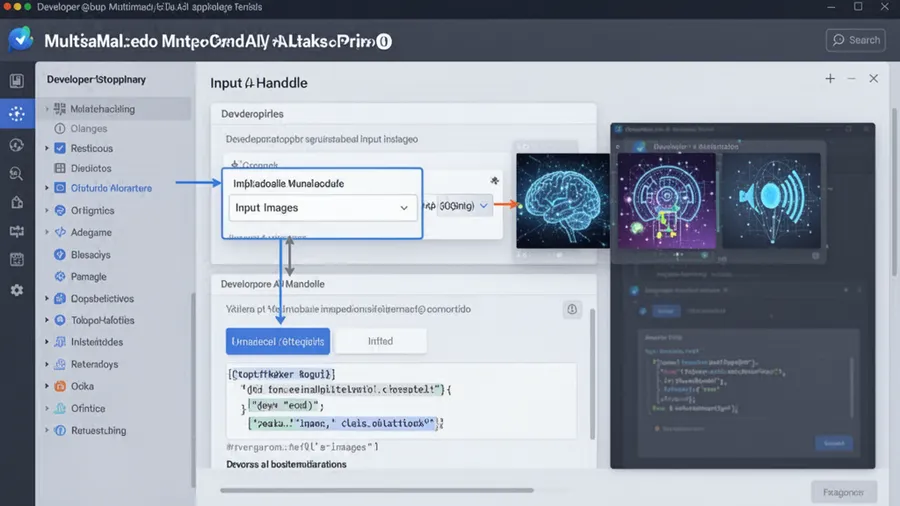The width and height of the screenshot is (900, 506).
Task: Toggle the Resticous checkbox
Action: [60, 148]
